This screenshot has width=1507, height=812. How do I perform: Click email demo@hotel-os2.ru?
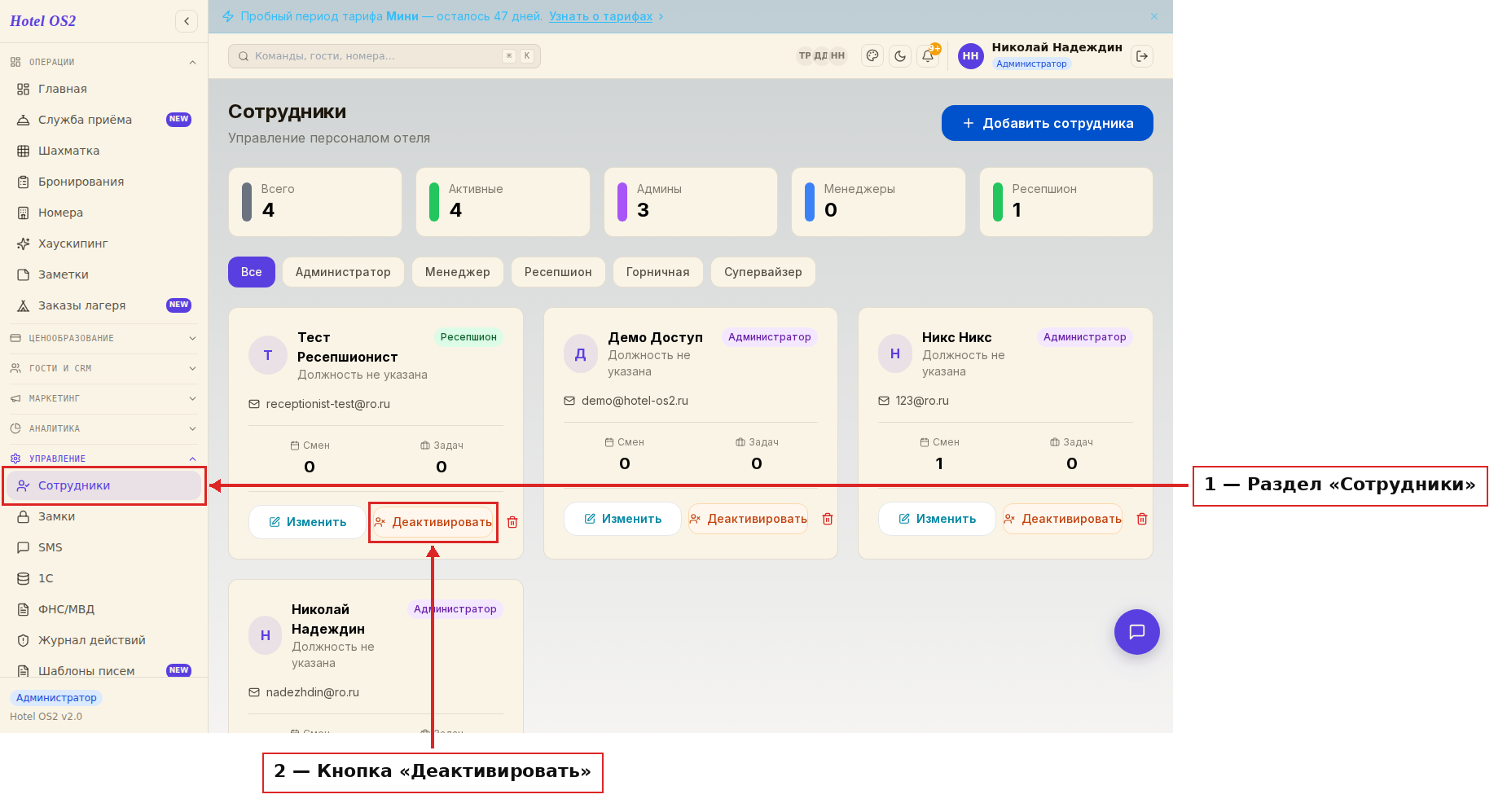(635, 401)
